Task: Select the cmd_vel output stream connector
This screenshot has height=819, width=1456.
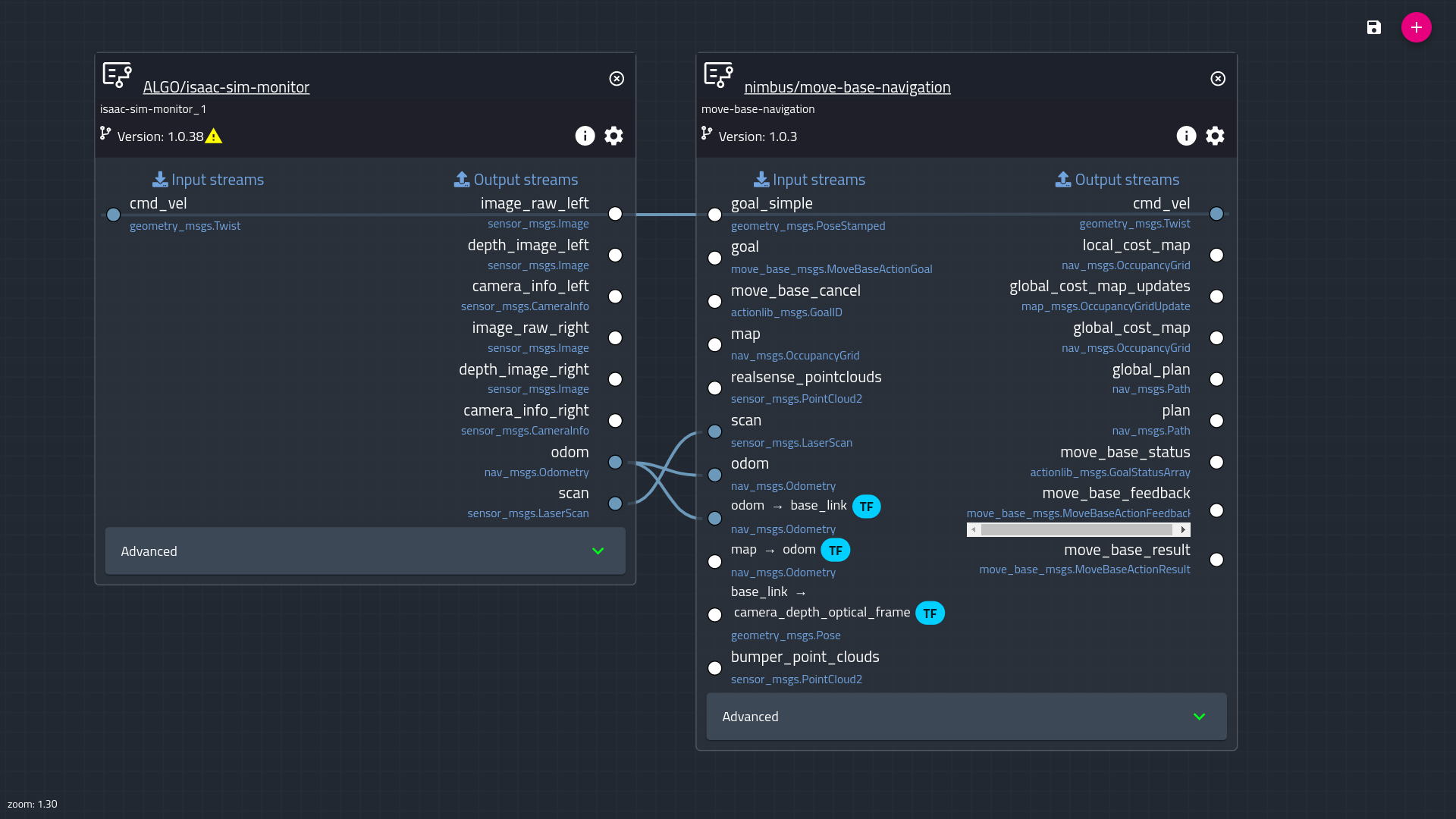Action: coord(1217,213)
